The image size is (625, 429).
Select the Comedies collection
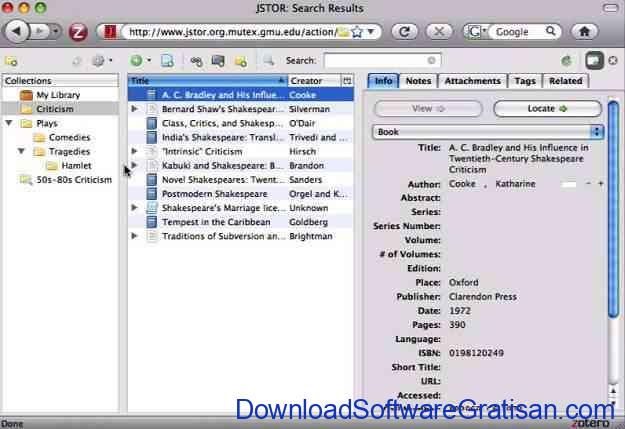(69, 137)
